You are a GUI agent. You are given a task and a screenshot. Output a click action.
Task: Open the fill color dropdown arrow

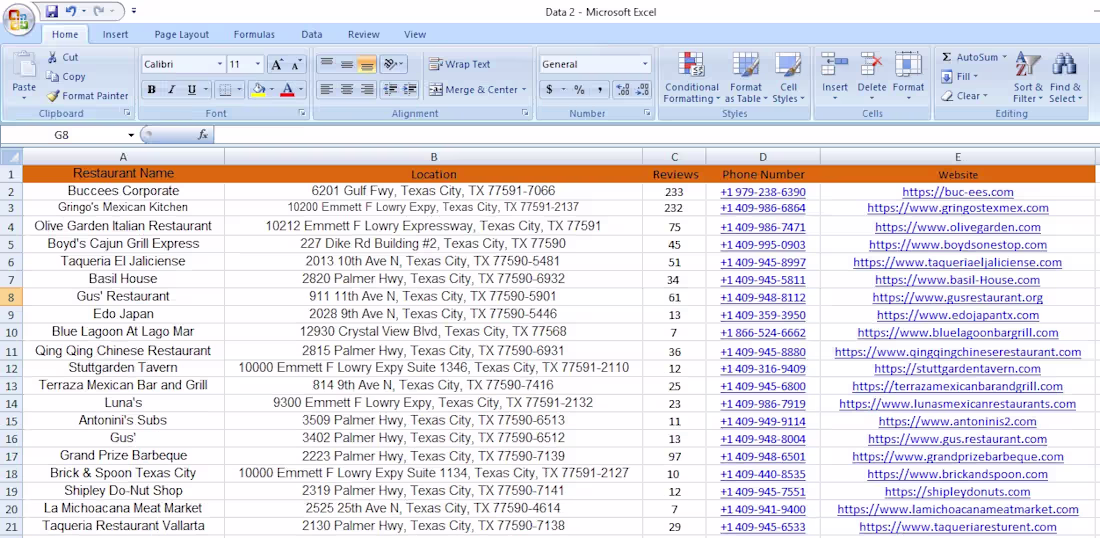pyautogui.click(x=271, y=90)
